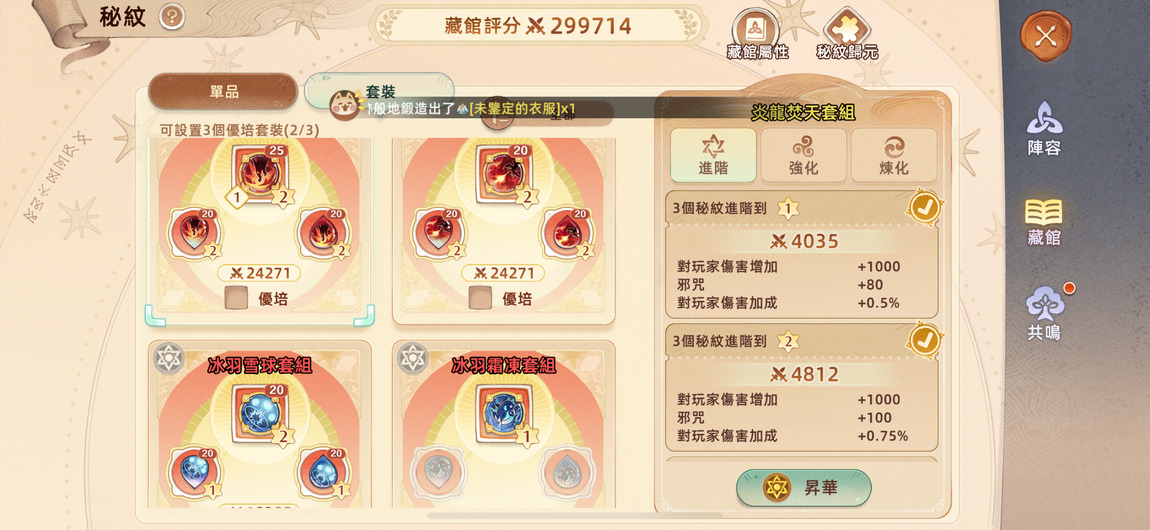This screenshot has height=530, width=1150.
Task: Select the 進階 tab
Action: tap(713, 155)
